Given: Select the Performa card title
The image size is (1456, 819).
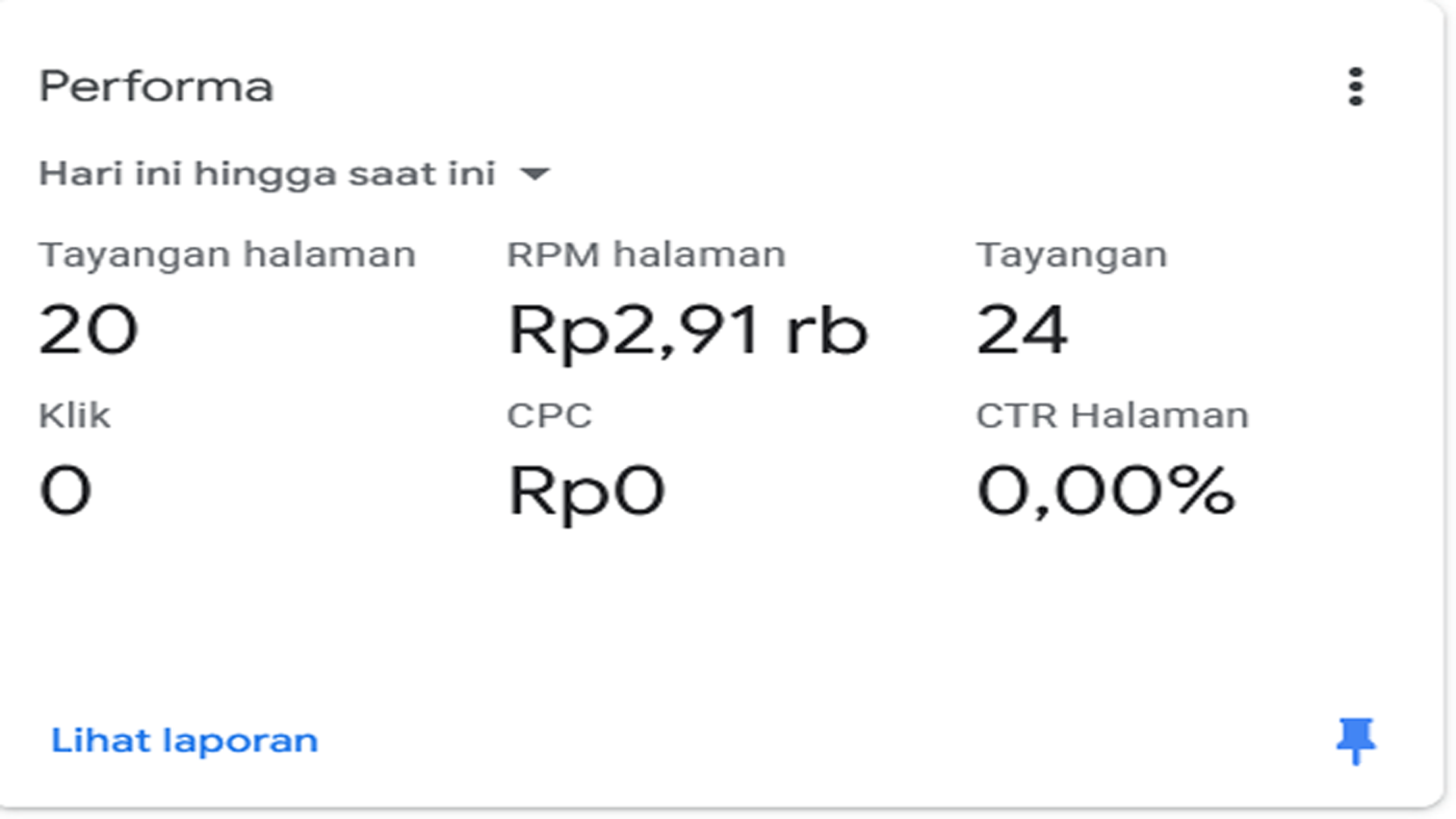Looking at the screenshot, I should [155, 86].
